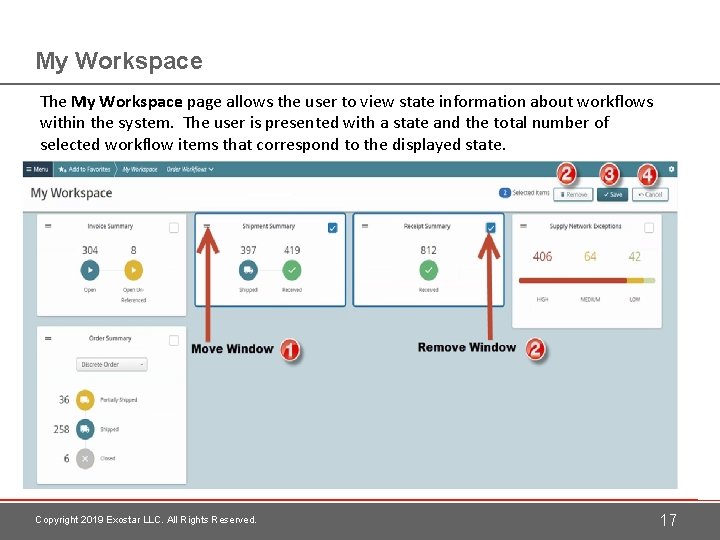The height and width of the screenshot is (540, 720).
Task: Click Invoice Open state icon
Action: 90,270
